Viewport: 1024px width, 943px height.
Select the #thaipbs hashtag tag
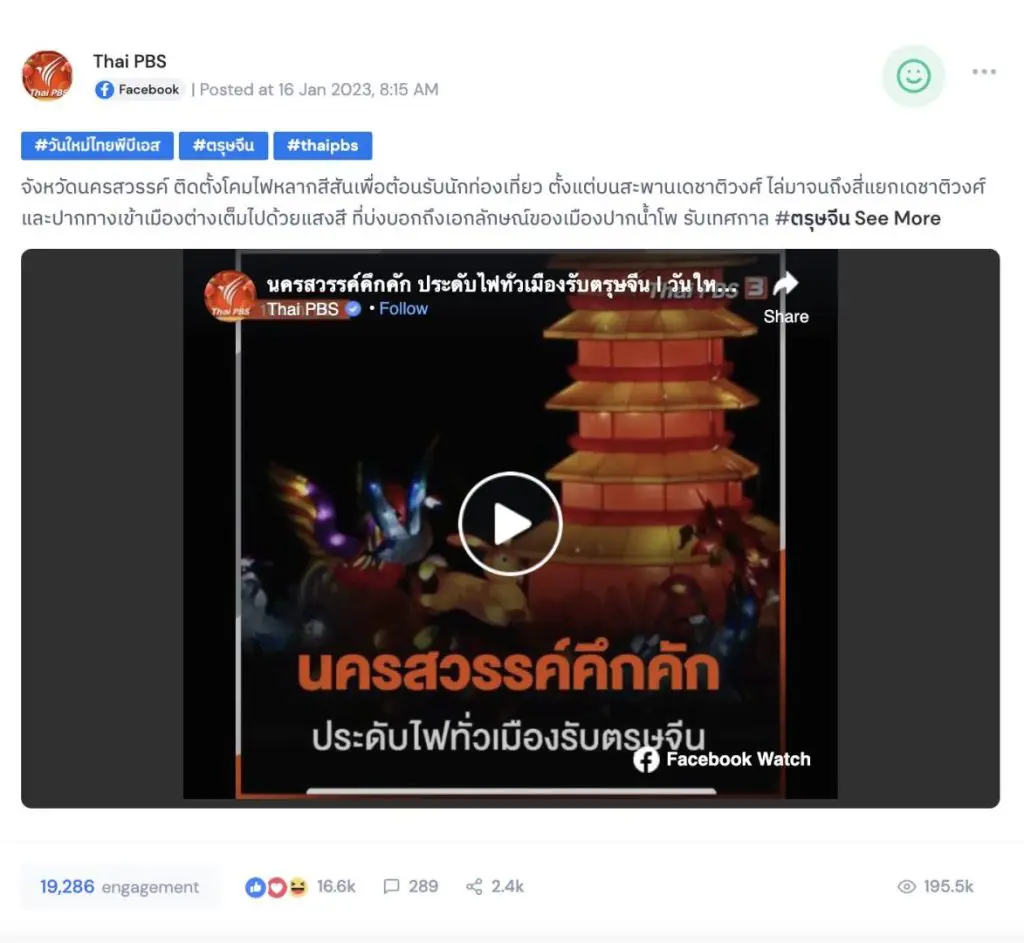coord(323,146)
